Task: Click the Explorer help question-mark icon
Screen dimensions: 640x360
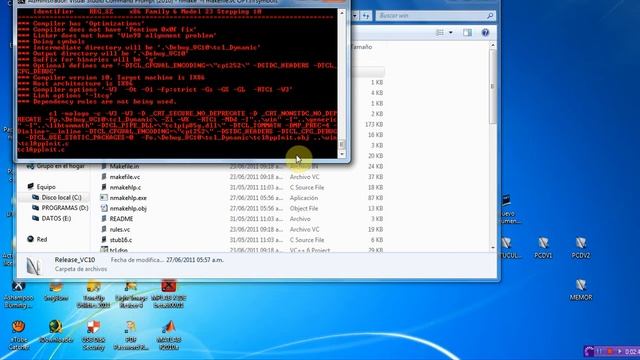Action: pos(485,33)
